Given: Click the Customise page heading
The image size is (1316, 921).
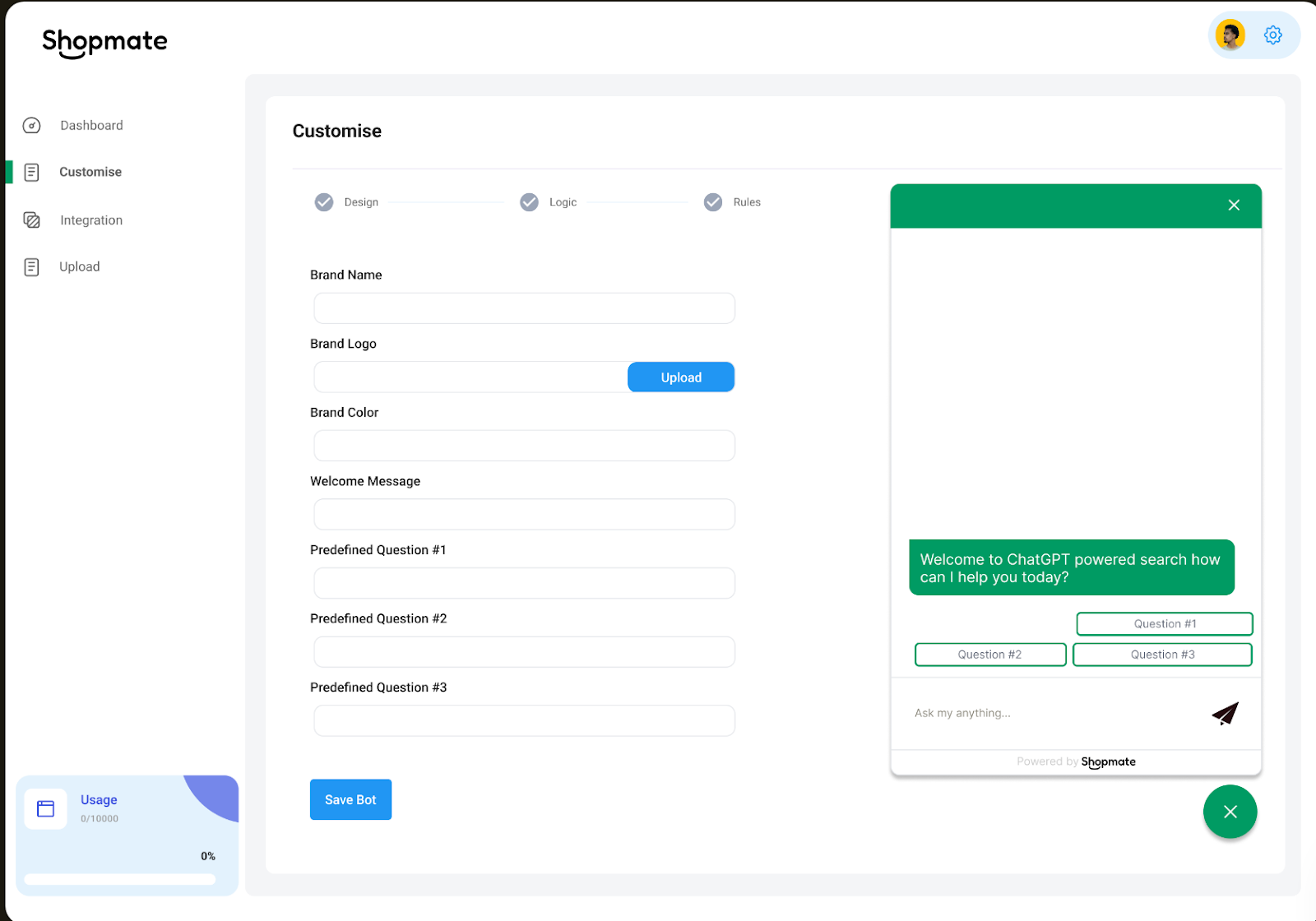Looking at the screenshot, I should coord(337,132).
